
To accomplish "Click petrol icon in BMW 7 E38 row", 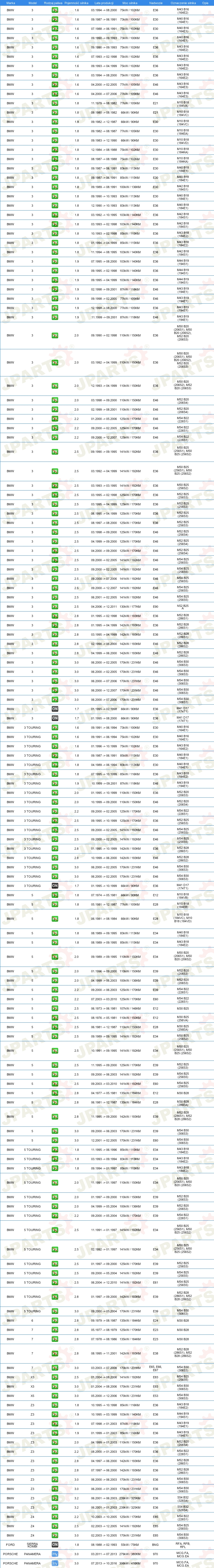I will [x=55, y=1354].
